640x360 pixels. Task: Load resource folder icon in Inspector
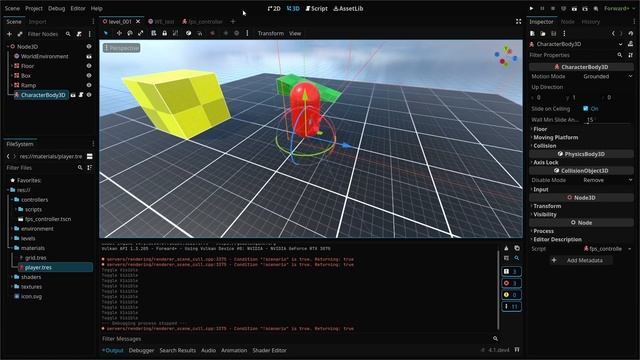coord(543,33)
